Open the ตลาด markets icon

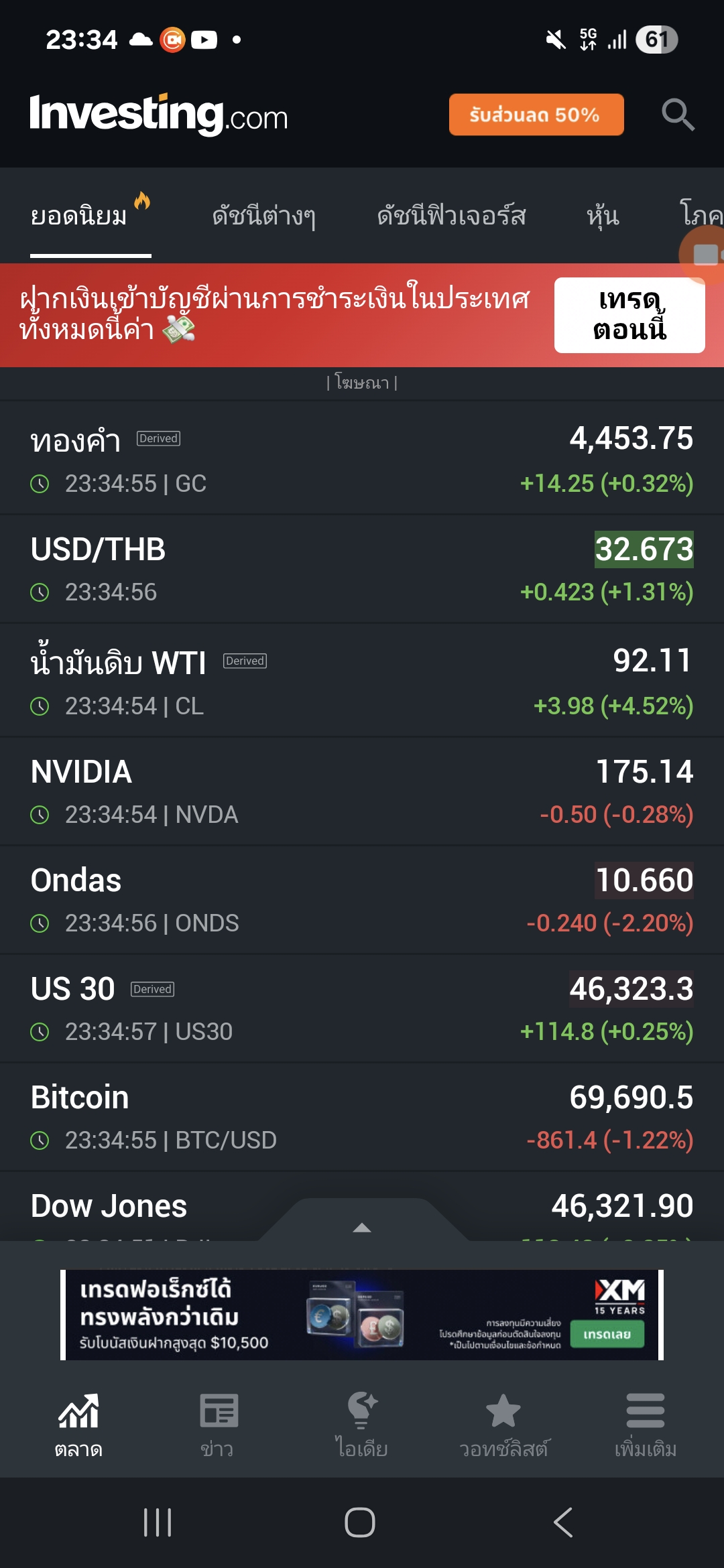tap(78, 1410)
